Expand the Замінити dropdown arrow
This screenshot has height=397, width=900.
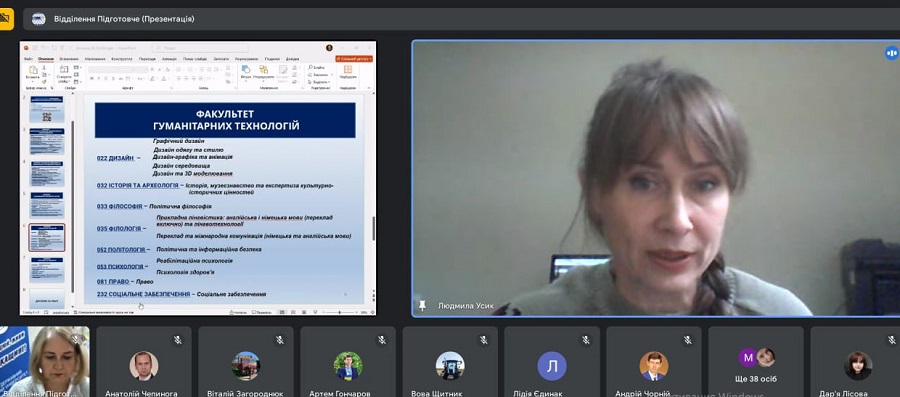click(x=332, y=75)
